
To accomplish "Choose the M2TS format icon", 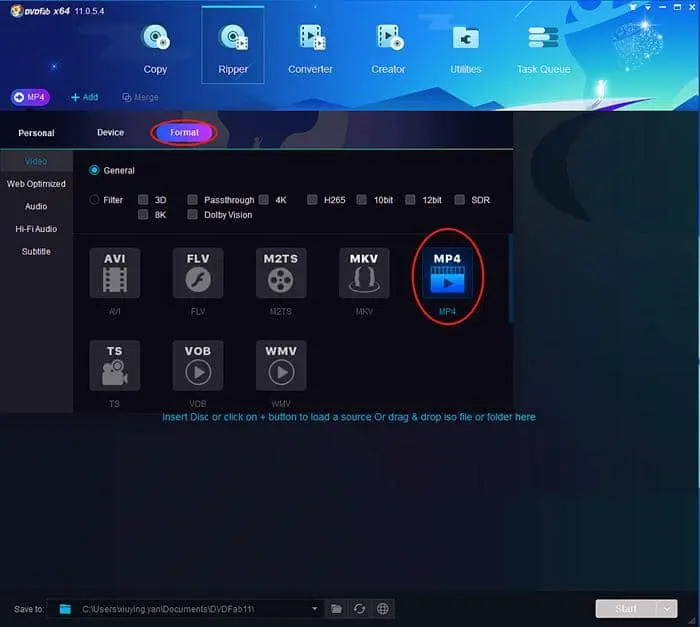I will [281, 273].
